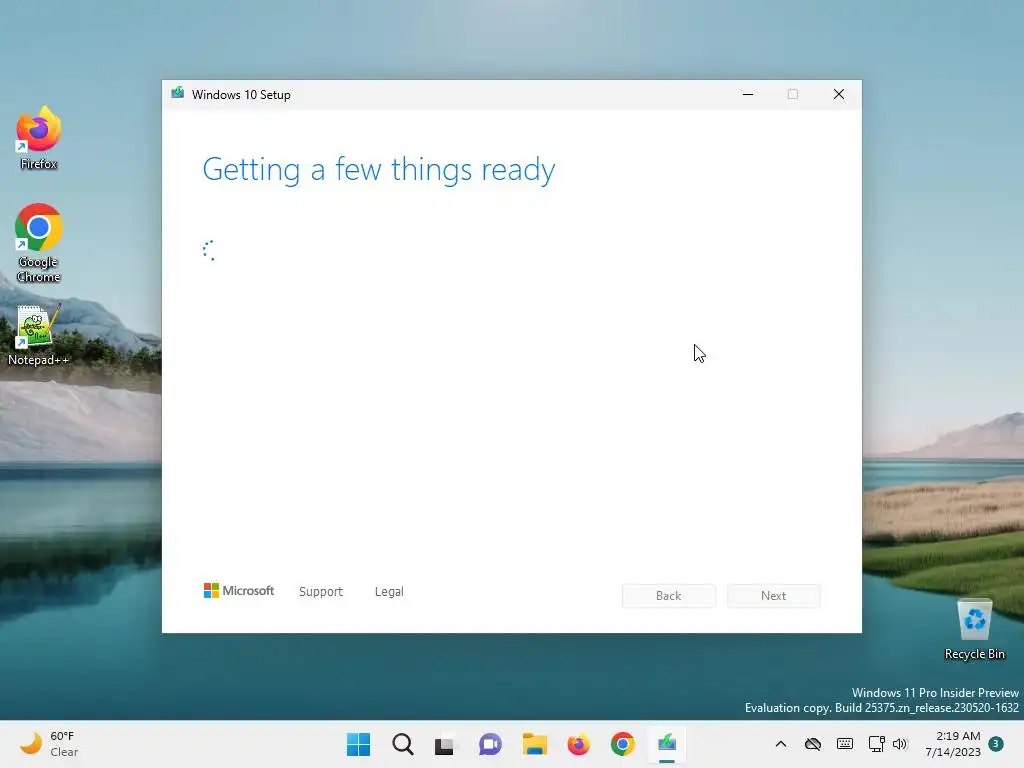
Task: Click the Next button in Setup
Action: pos(773,596)
